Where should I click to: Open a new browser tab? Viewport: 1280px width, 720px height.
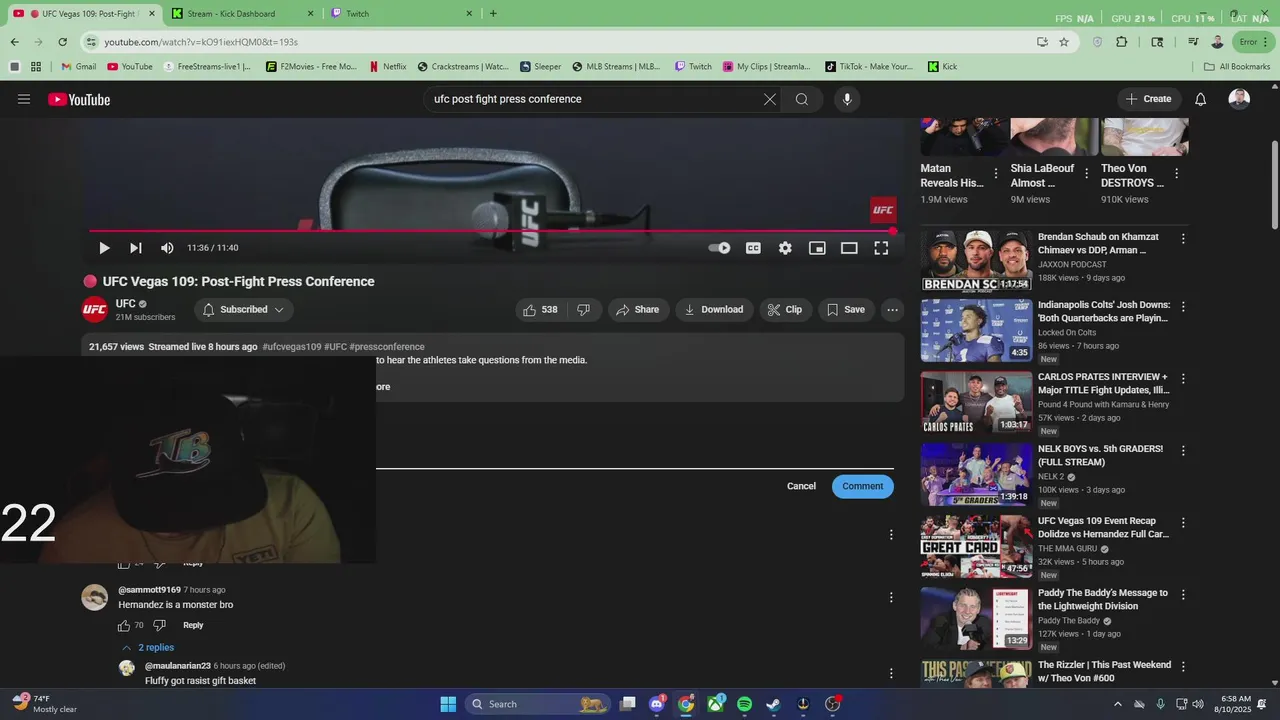493,14
